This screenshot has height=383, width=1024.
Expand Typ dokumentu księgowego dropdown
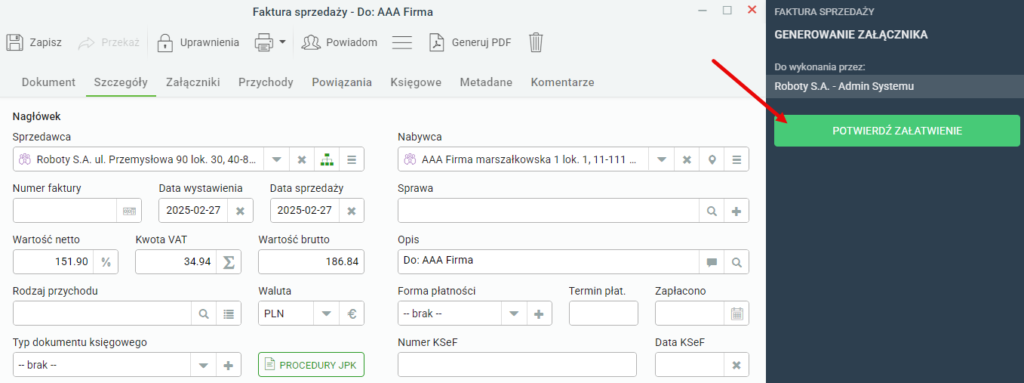coord(204,365)
